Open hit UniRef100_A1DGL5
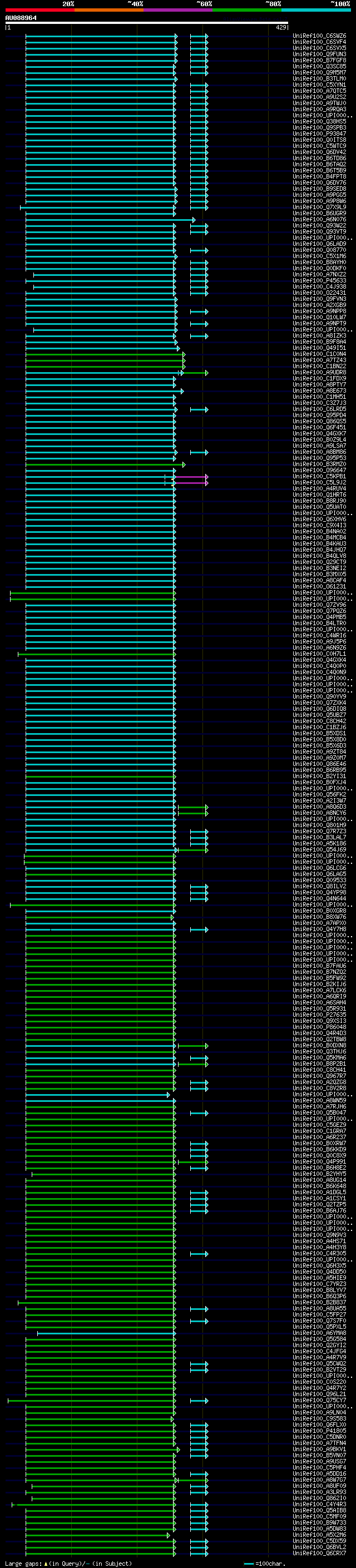 coord(319,1193)
